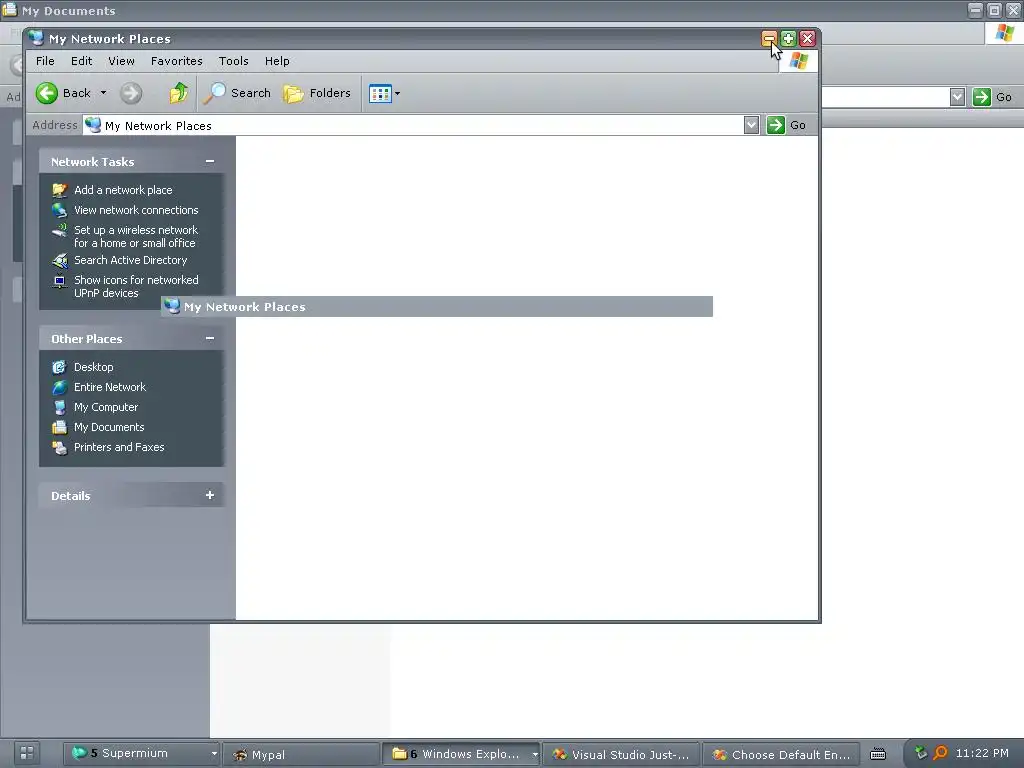Click the UPnP devices monitor icon

(x=59, y=281)
